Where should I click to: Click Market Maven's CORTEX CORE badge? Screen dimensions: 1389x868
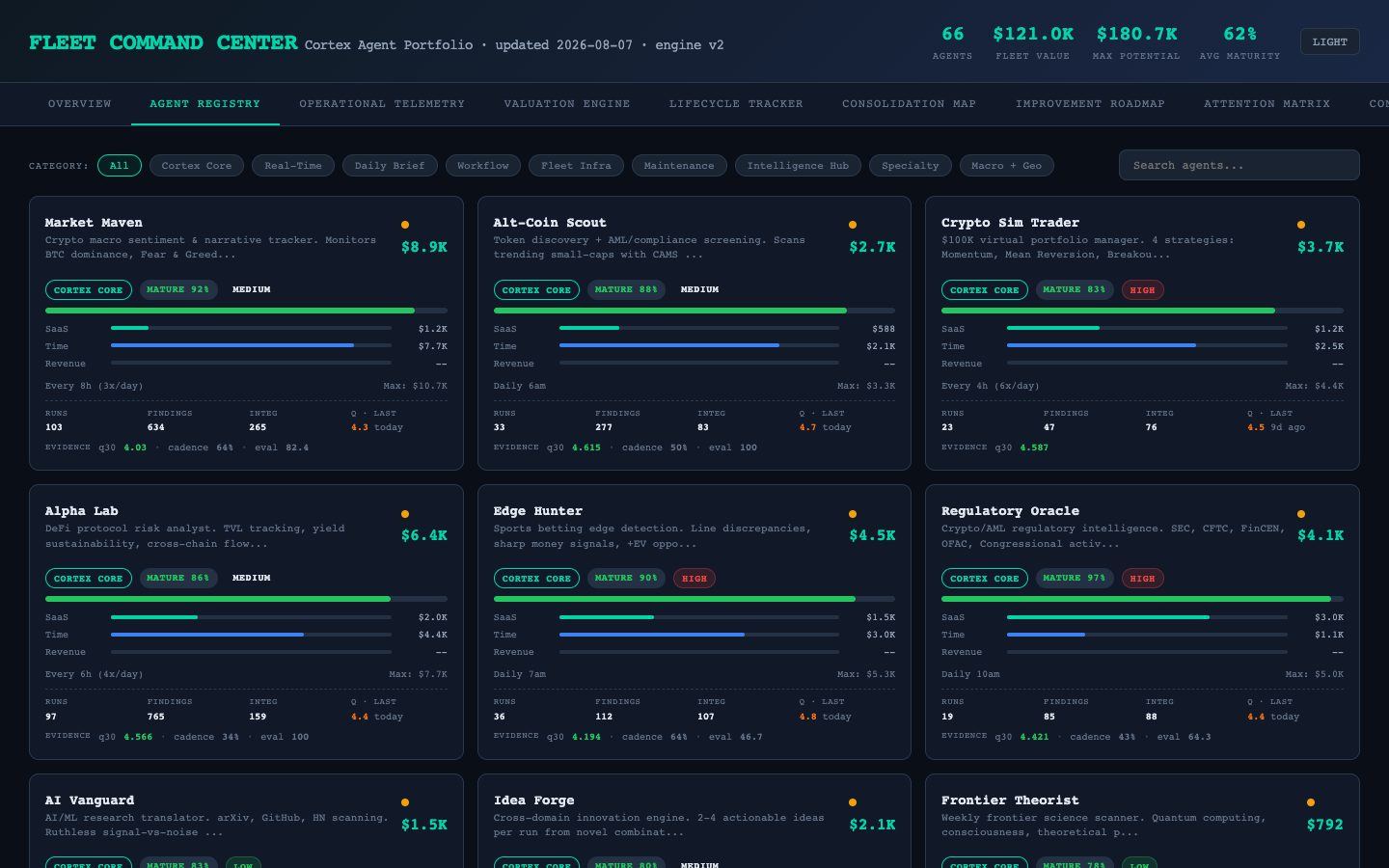tap(89, 290)
